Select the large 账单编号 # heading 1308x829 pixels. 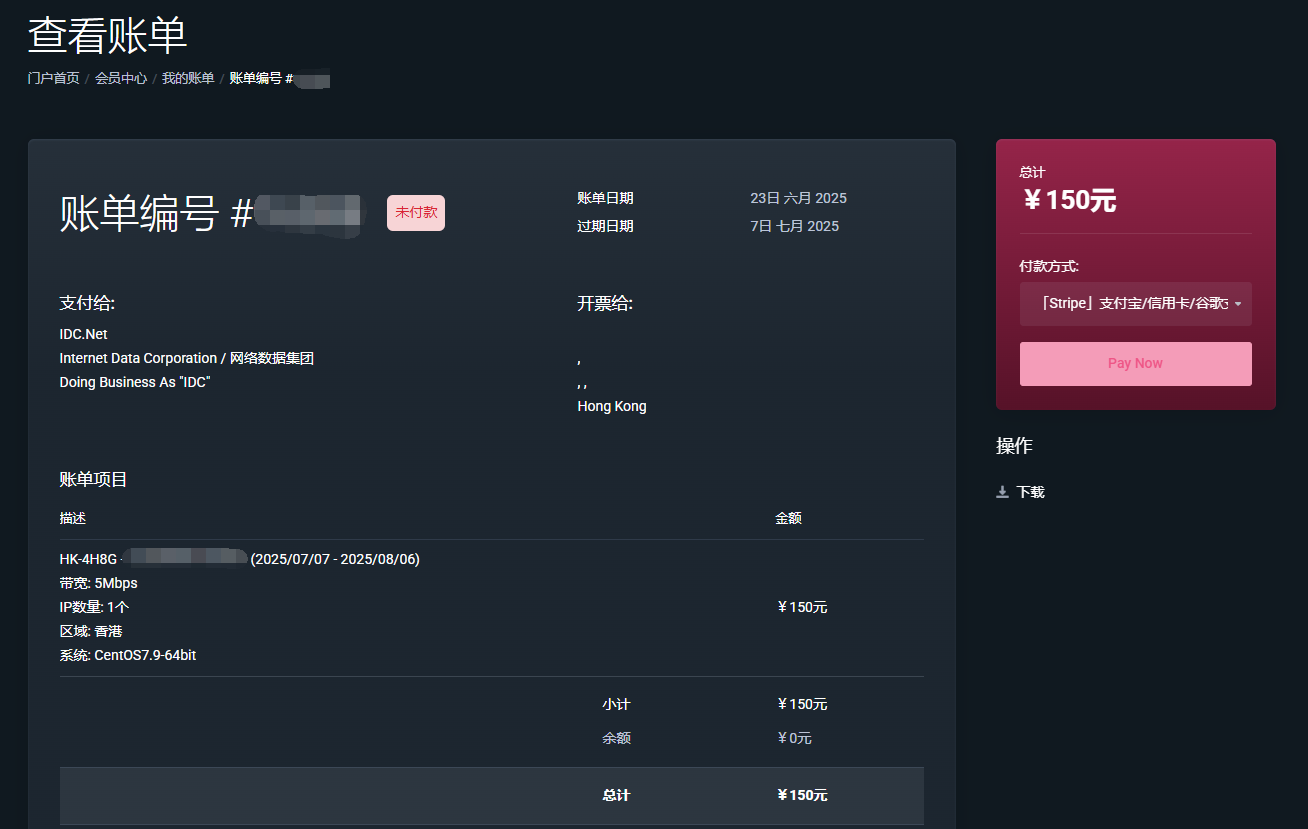pos(156,214)
